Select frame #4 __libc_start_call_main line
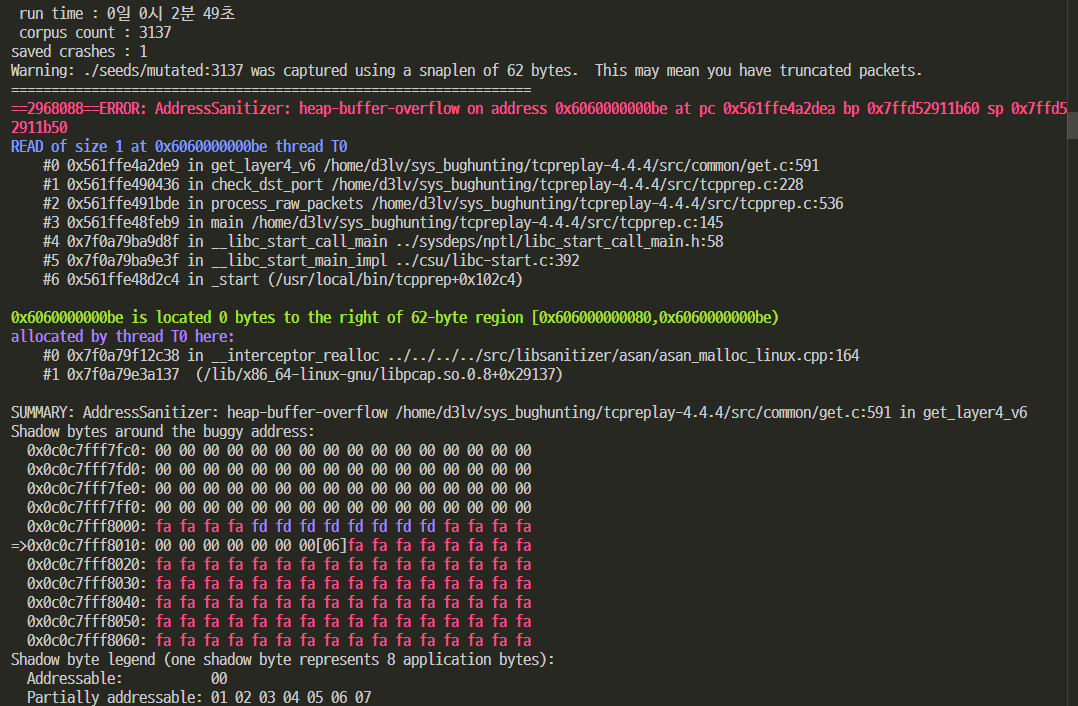 (x=383, y=241)
